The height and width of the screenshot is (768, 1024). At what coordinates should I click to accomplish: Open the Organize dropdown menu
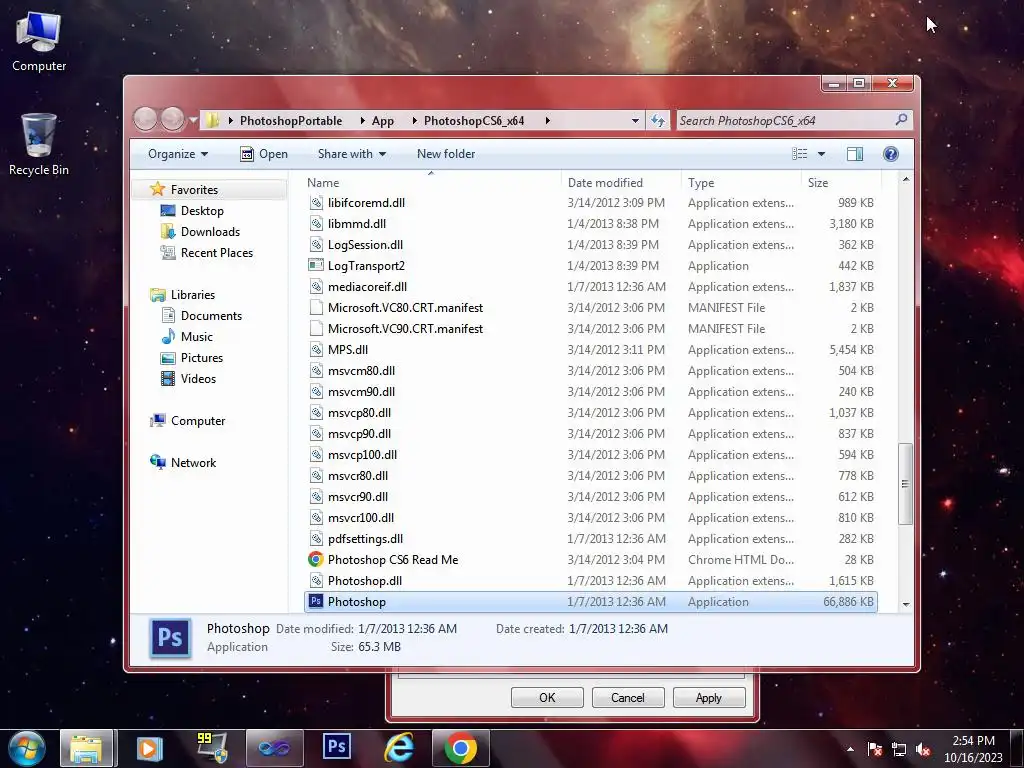tap(178, 153)
